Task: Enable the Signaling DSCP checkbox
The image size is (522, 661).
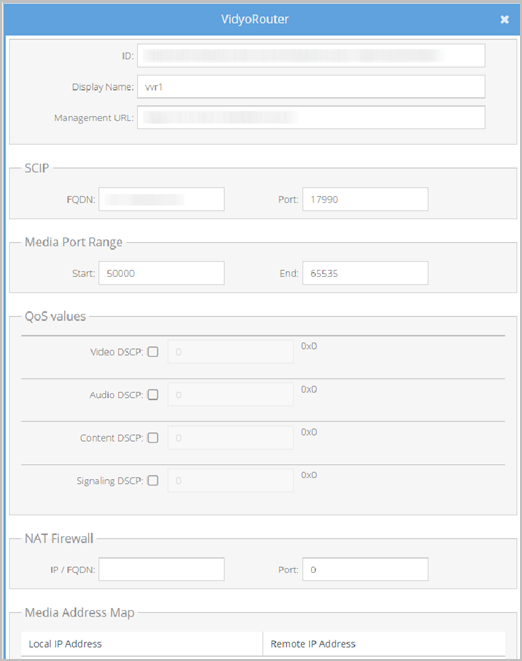Action: 153,481
